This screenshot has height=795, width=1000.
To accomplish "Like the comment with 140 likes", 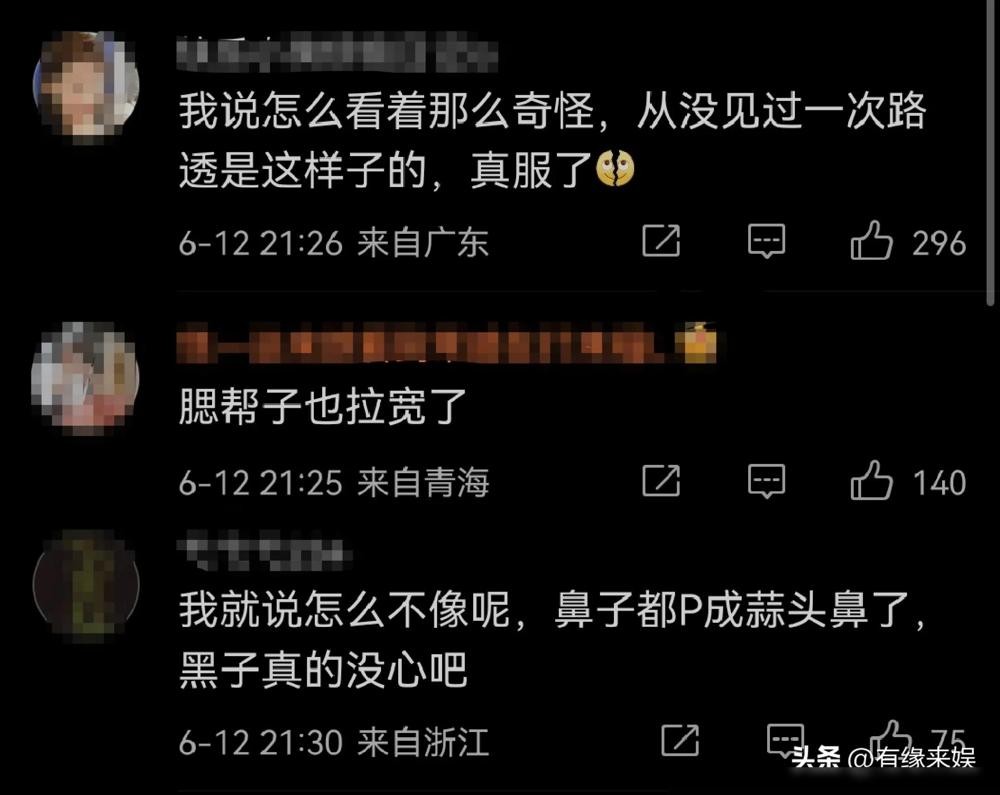I will [871, 480].
